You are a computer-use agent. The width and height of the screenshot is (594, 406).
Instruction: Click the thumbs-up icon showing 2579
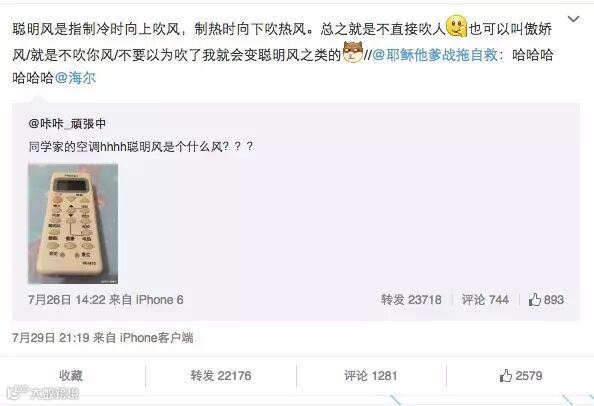tap(506, 376)
